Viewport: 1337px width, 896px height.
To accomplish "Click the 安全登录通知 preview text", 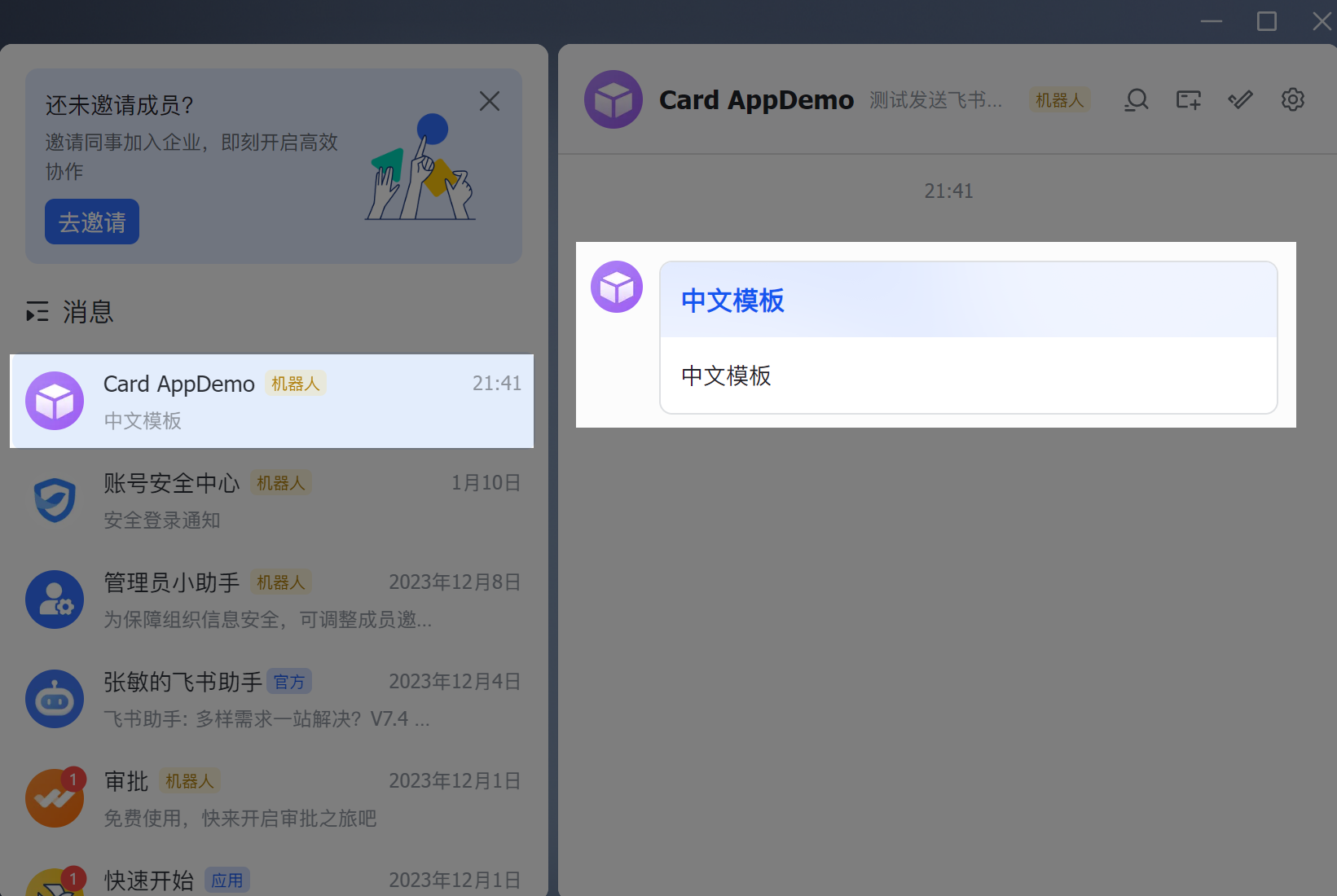I will point(162,520).
